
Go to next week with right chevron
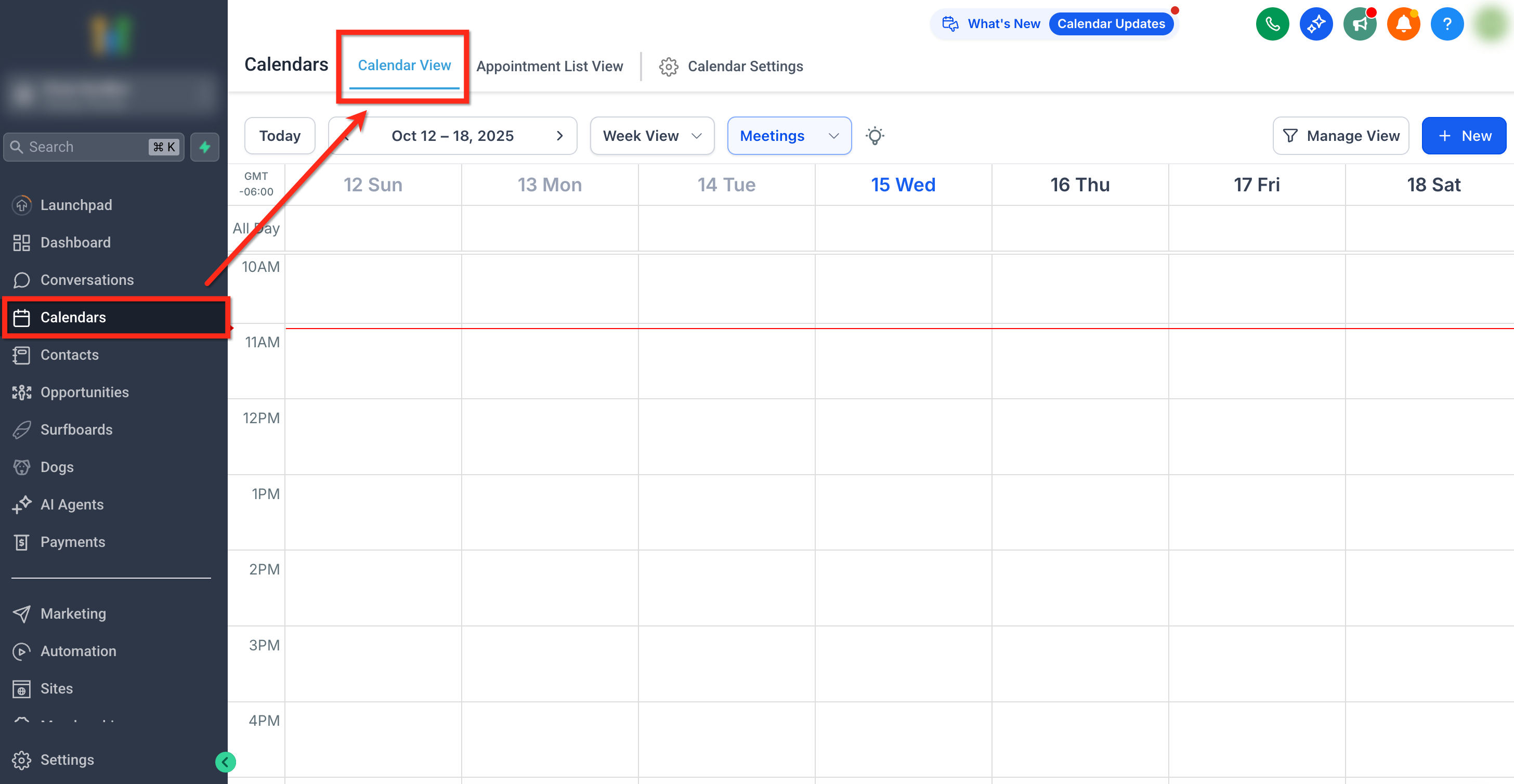point(559,136)
